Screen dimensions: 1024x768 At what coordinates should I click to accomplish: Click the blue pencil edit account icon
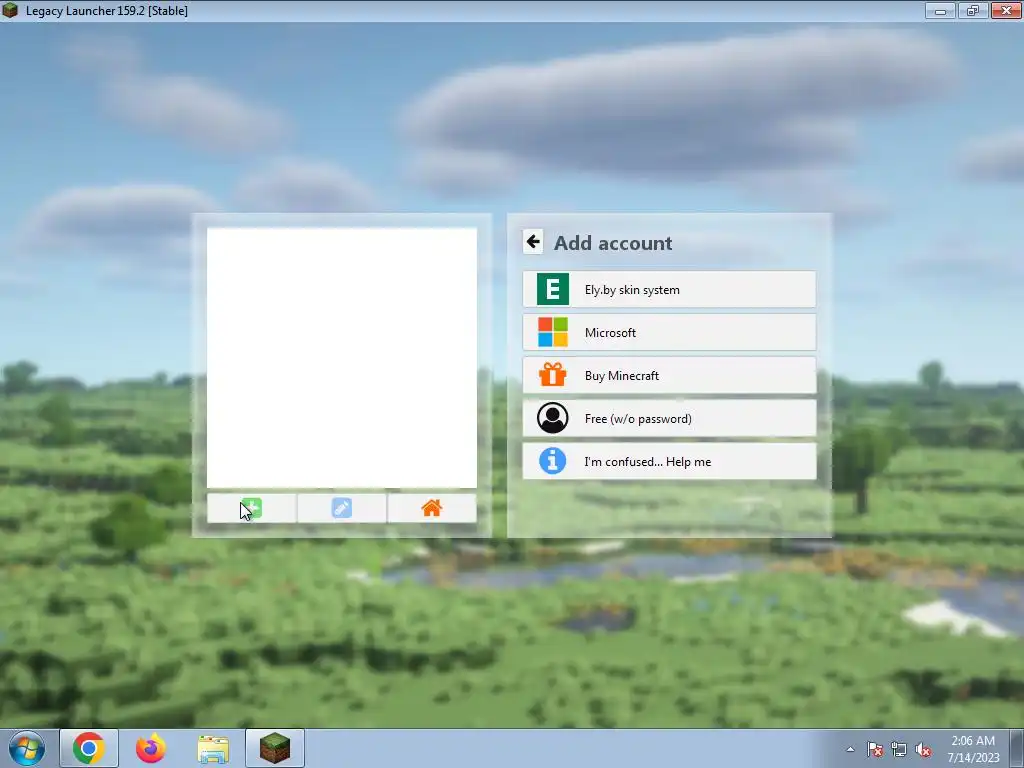click(342, 508)
